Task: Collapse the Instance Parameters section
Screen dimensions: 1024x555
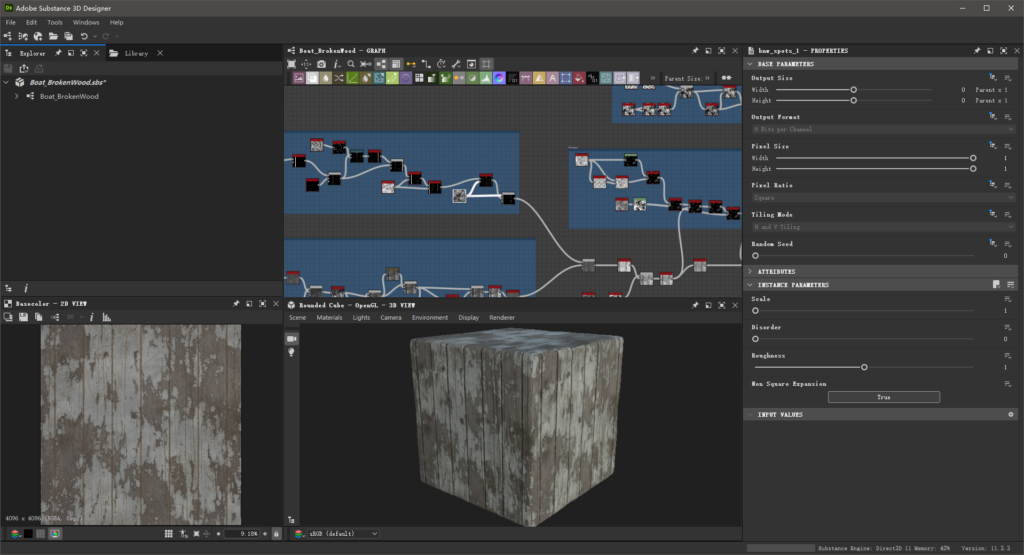Action: click(750, 285)
